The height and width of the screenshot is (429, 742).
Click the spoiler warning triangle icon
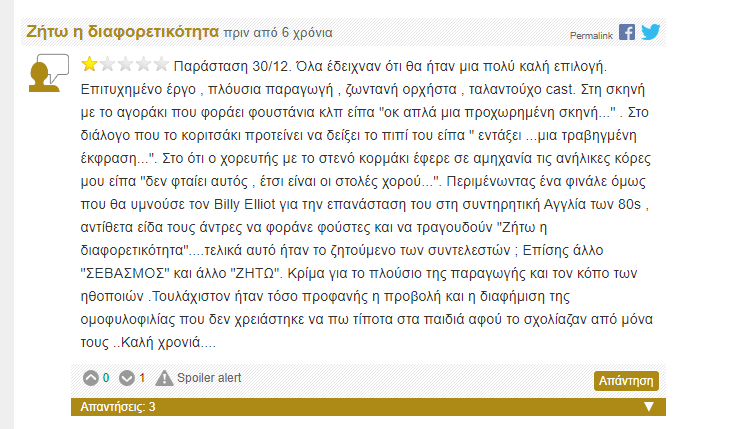(x=164, y=378)
